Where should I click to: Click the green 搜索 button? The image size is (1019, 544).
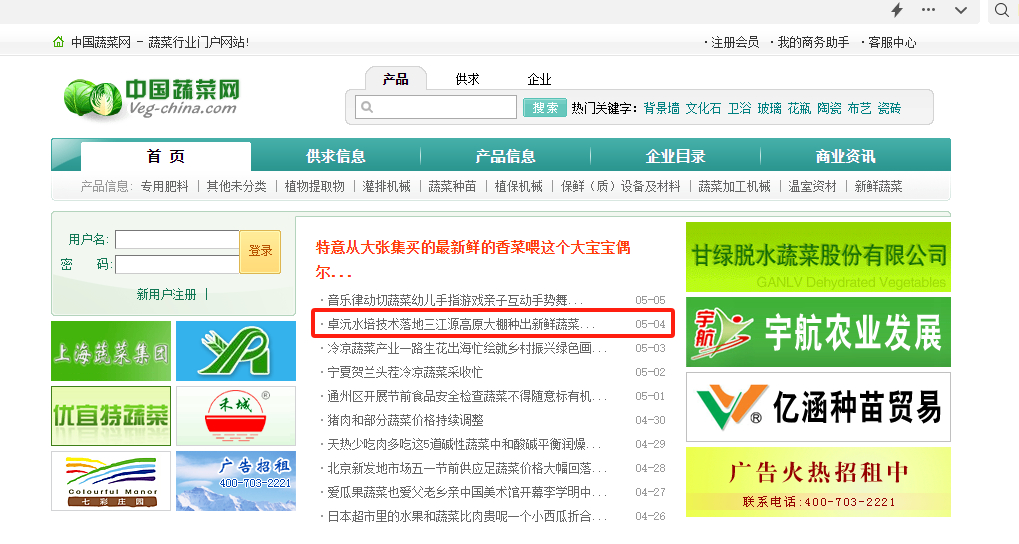[545, 108]
